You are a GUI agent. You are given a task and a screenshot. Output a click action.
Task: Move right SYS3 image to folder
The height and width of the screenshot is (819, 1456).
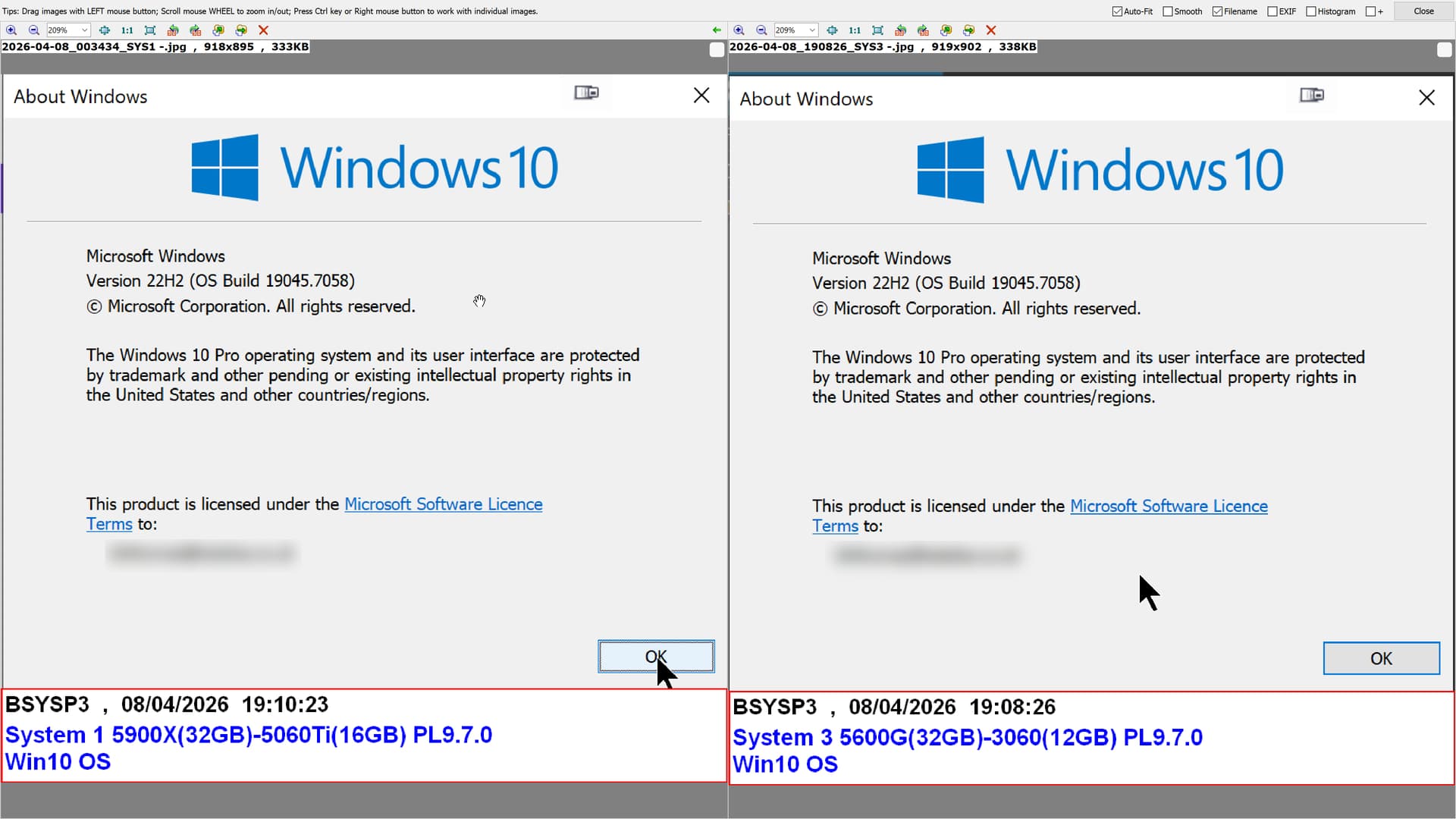pos(969,30)
